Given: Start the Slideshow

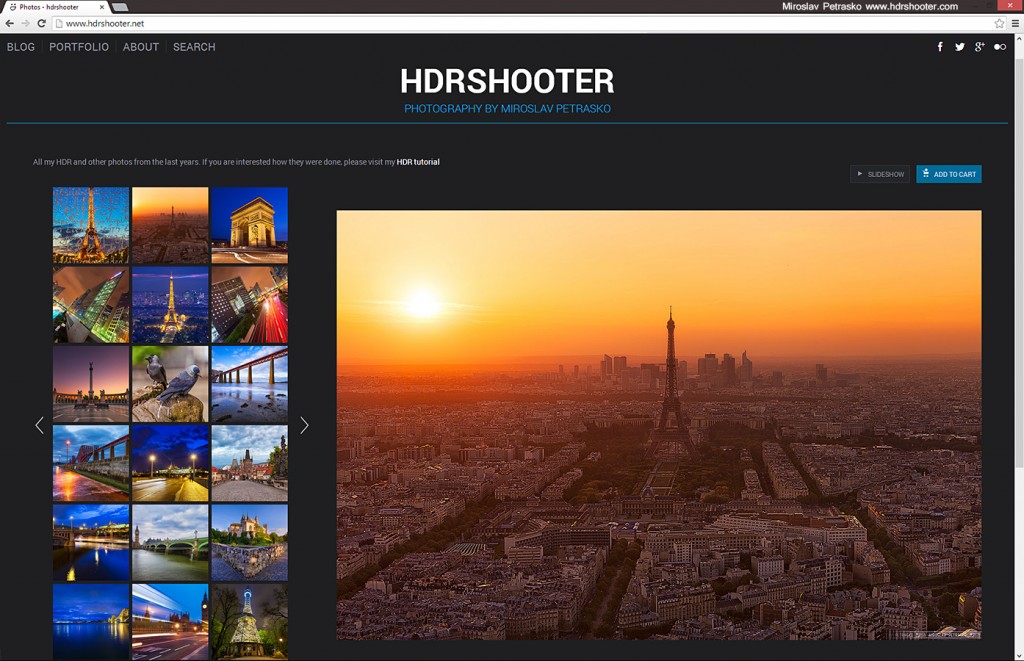Looking at the screenshot, I should click(880, 174).
